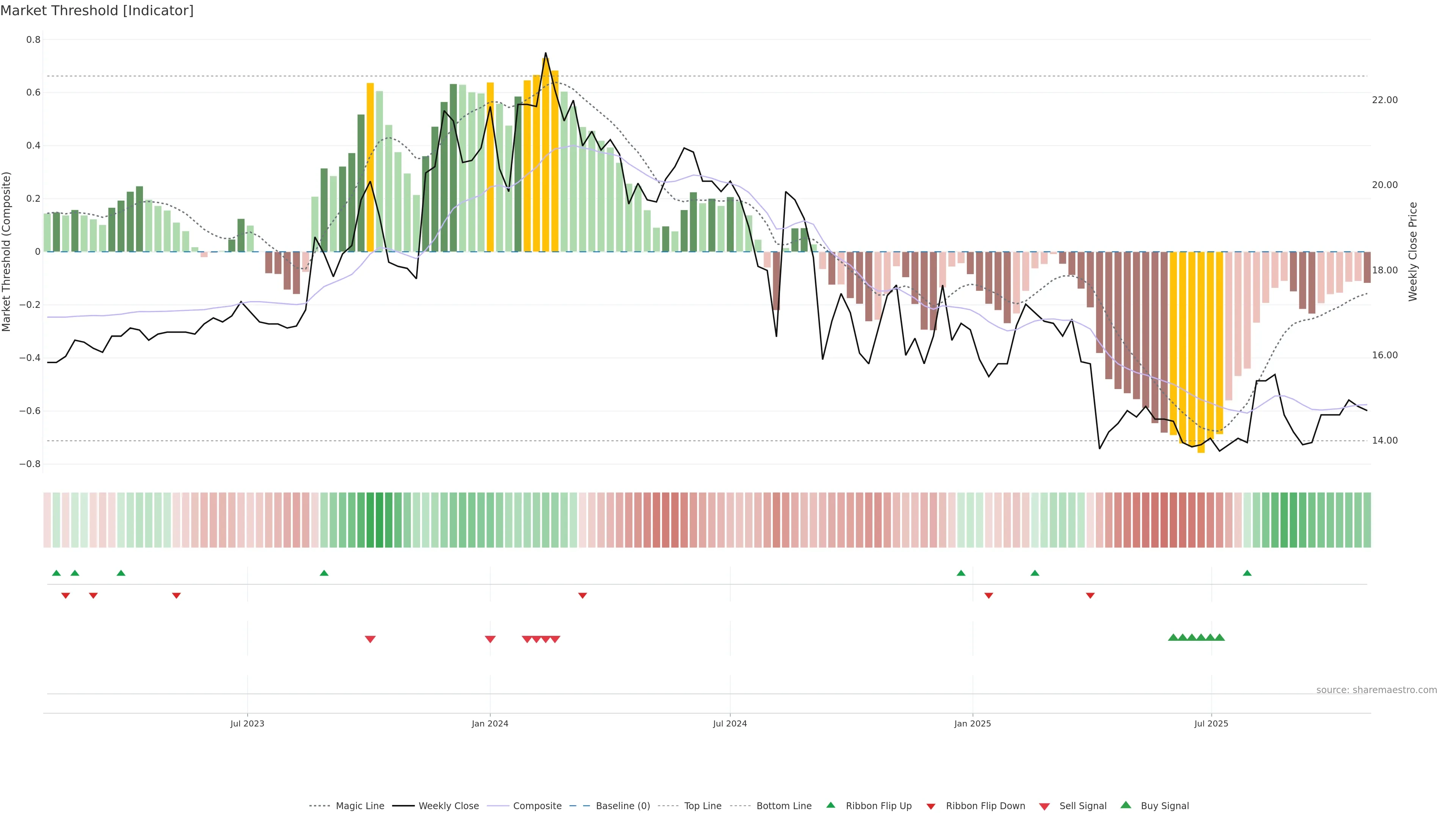Click the Jul 2024 x-axis label

(x=730, y=723)
